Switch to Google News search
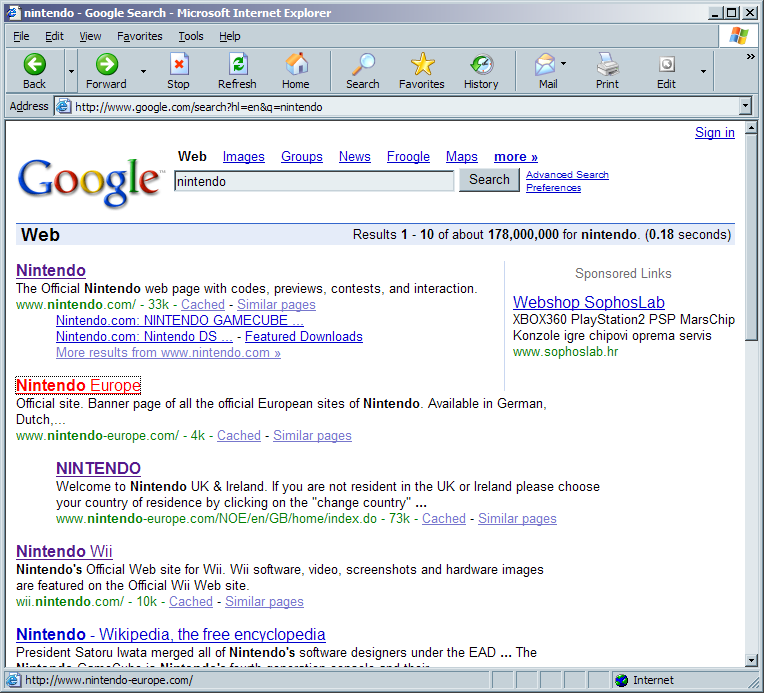 355,156
